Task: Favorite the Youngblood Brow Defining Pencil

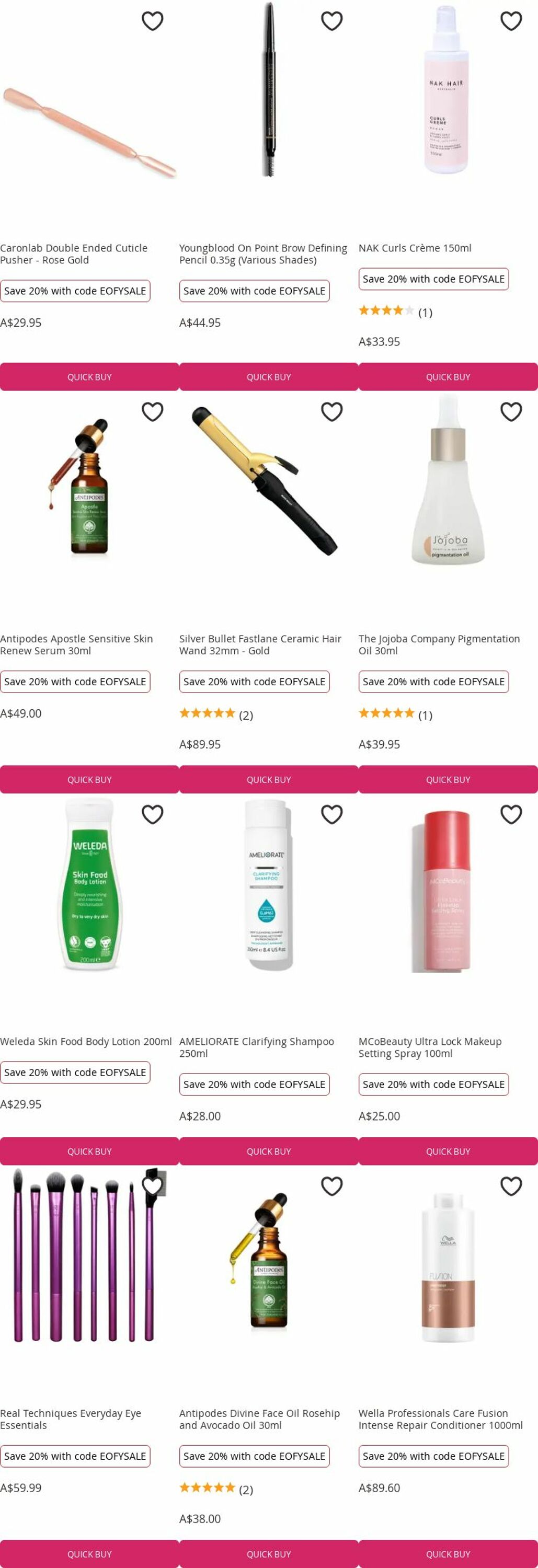Action: [331, 21]
